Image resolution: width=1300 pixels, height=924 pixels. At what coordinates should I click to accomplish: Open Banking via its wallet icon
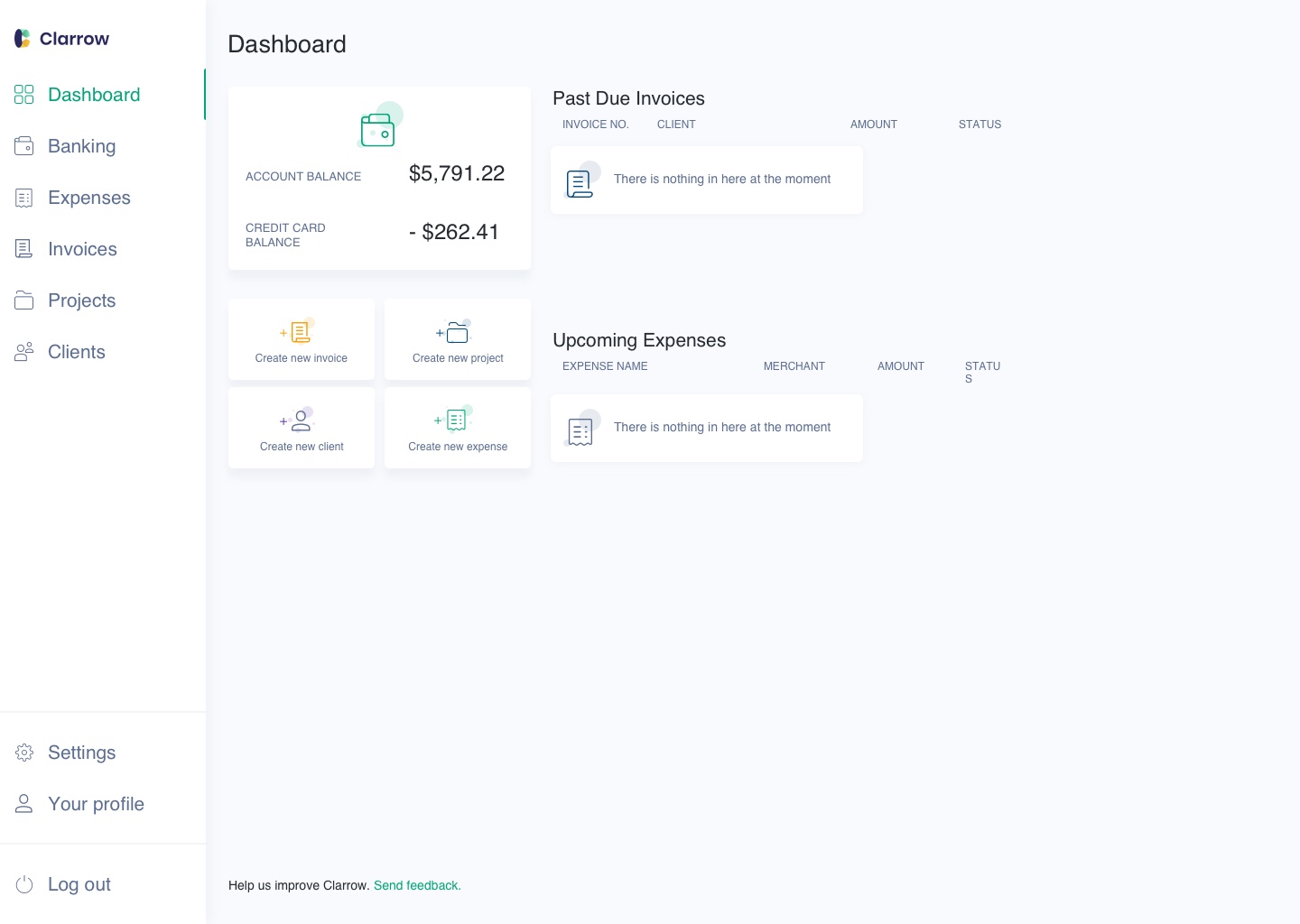coord(24,146)
